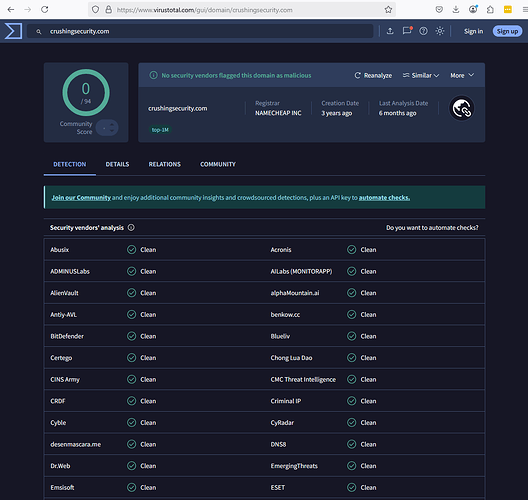Click the globe link domain icon
528x500 pixels.
point(462,108)
